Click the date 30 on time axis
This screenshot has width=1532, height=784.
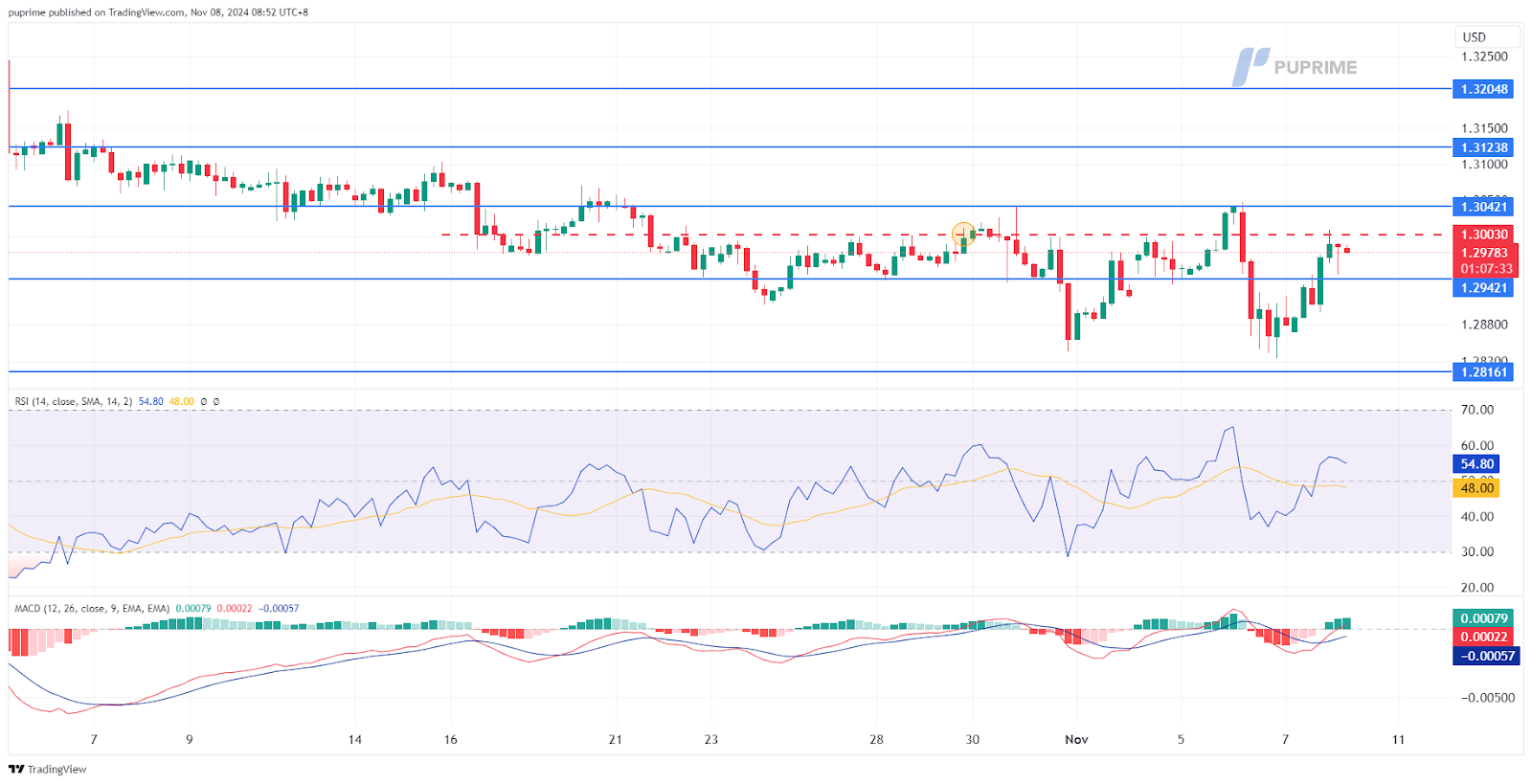click(x=972, y=739)
